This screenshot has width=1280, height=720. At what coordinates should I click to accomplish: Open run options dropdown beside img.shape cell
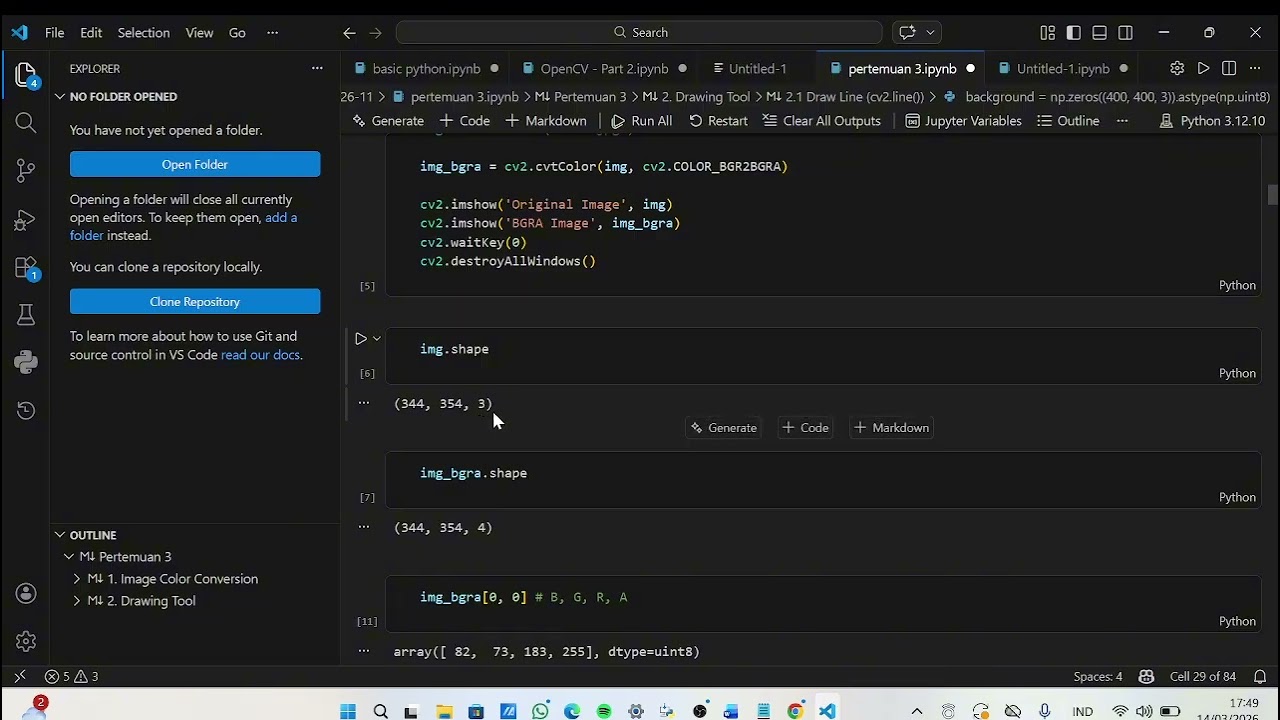coord(377,339)
